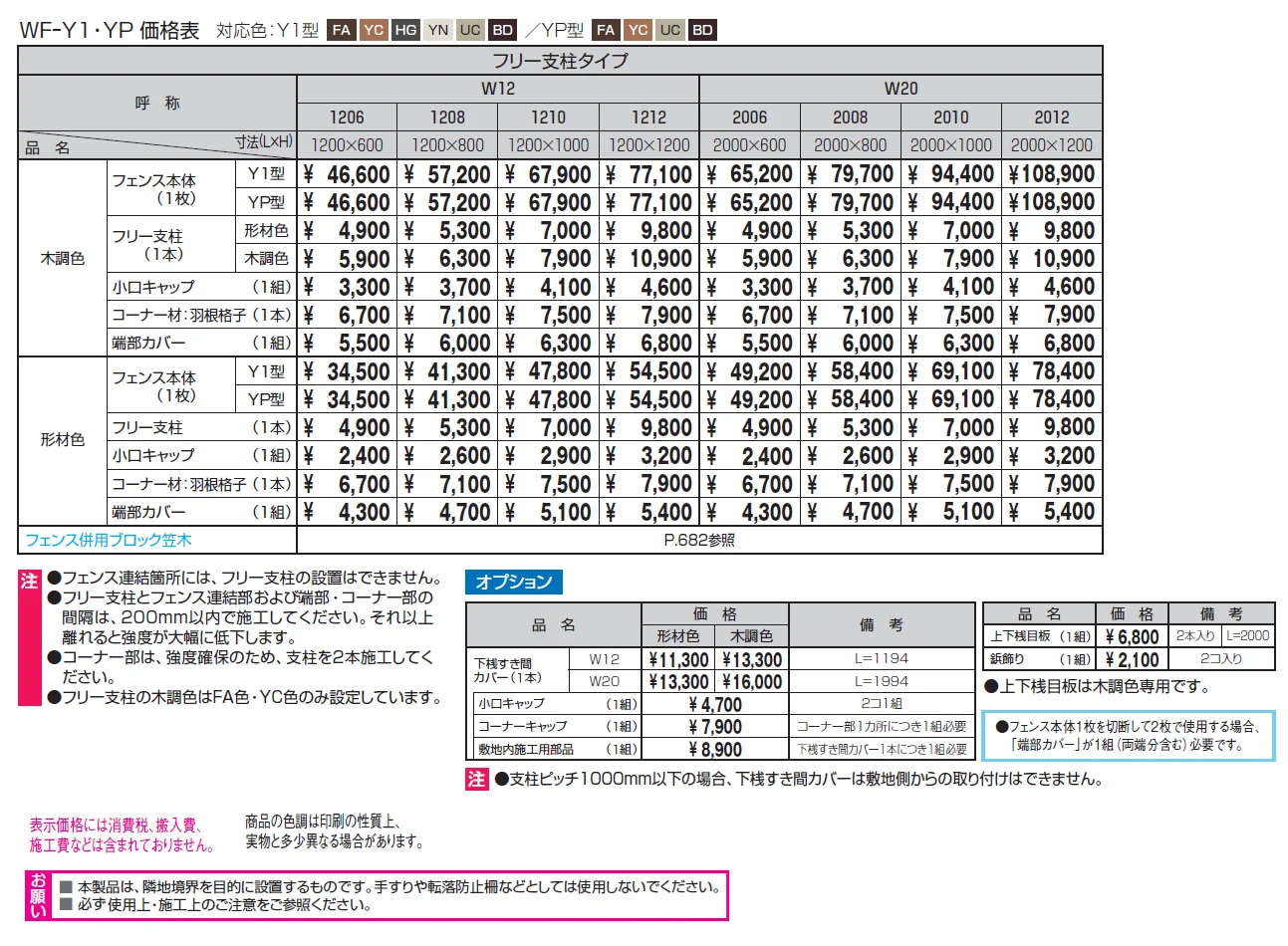Select the BD color chip for YP型

(x=702, y=30)
